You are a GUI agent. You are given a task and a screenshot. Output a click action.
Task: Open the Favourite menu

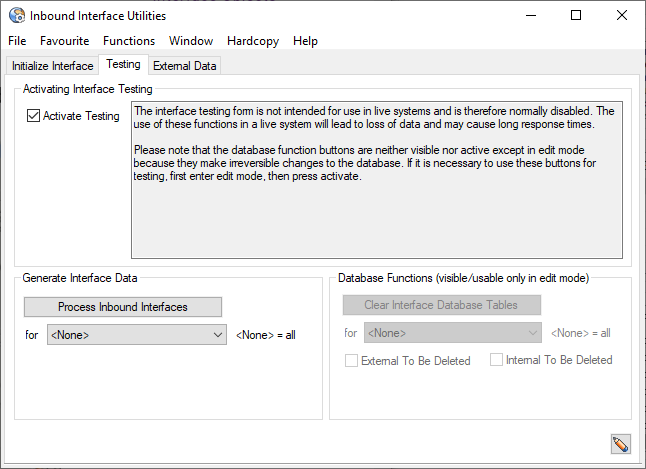coord(65,41)
